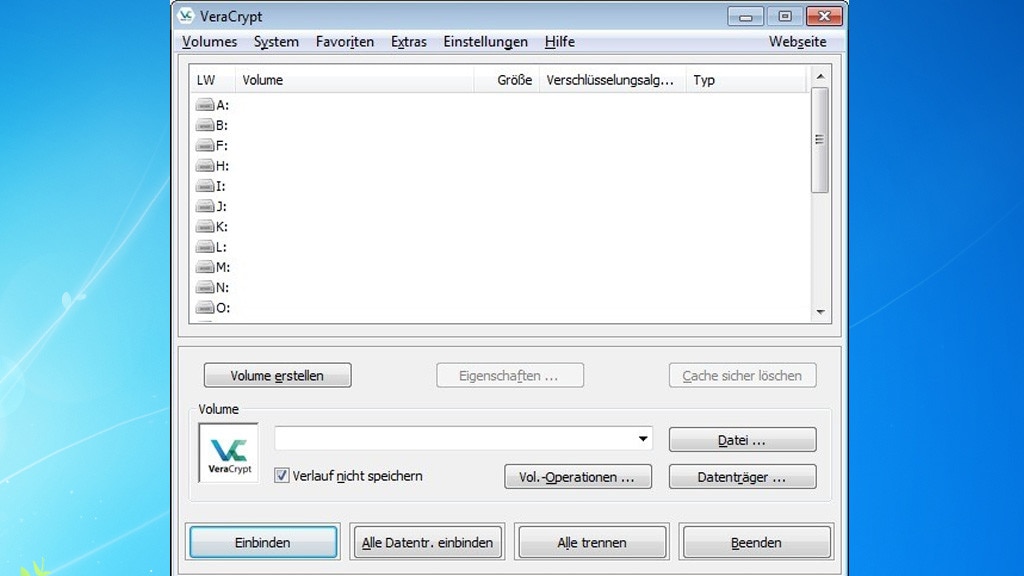This screenshot has width=1024, height=576.
Task: Select drive I: icon in list
Action: (205, 185)
